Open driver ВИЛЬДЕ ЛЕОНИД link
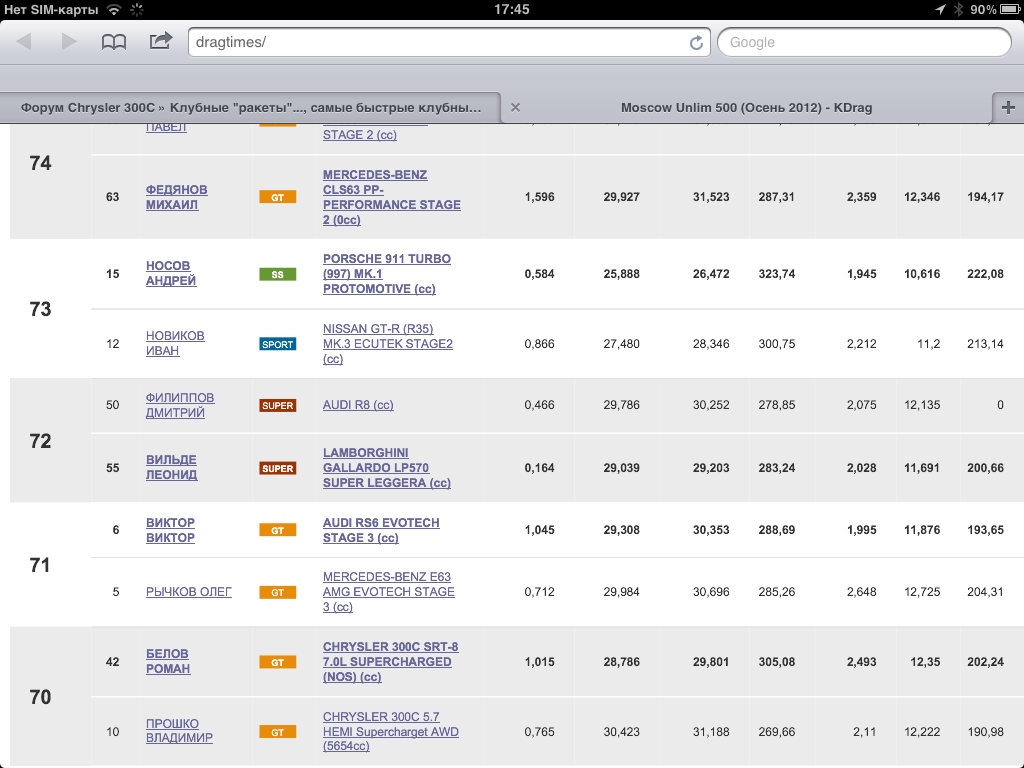The height and width of the screenshot is (768, 1024). 171,467
